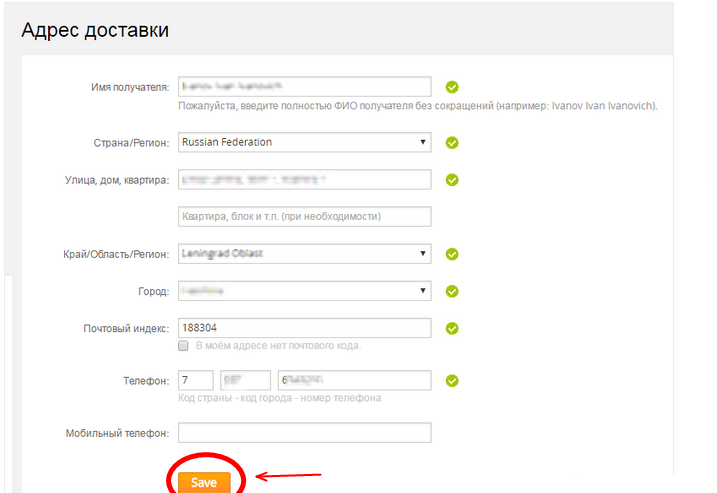Open the Страна/Регион dropdown showing Russian Federation

(x=305, y=142)
